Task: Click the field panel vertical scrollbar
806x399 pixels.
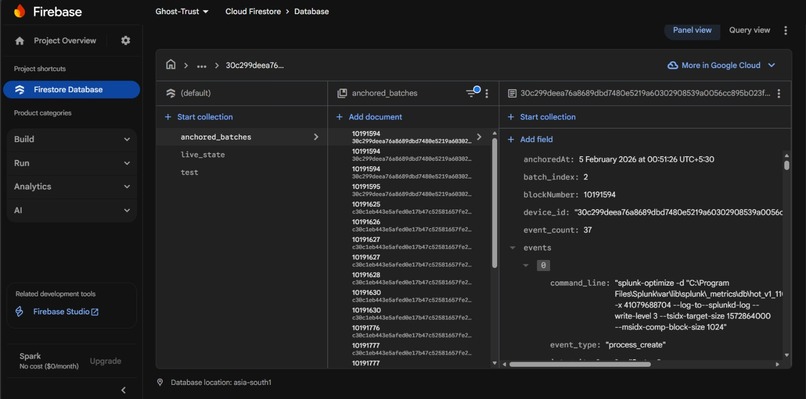Action: 786,165
